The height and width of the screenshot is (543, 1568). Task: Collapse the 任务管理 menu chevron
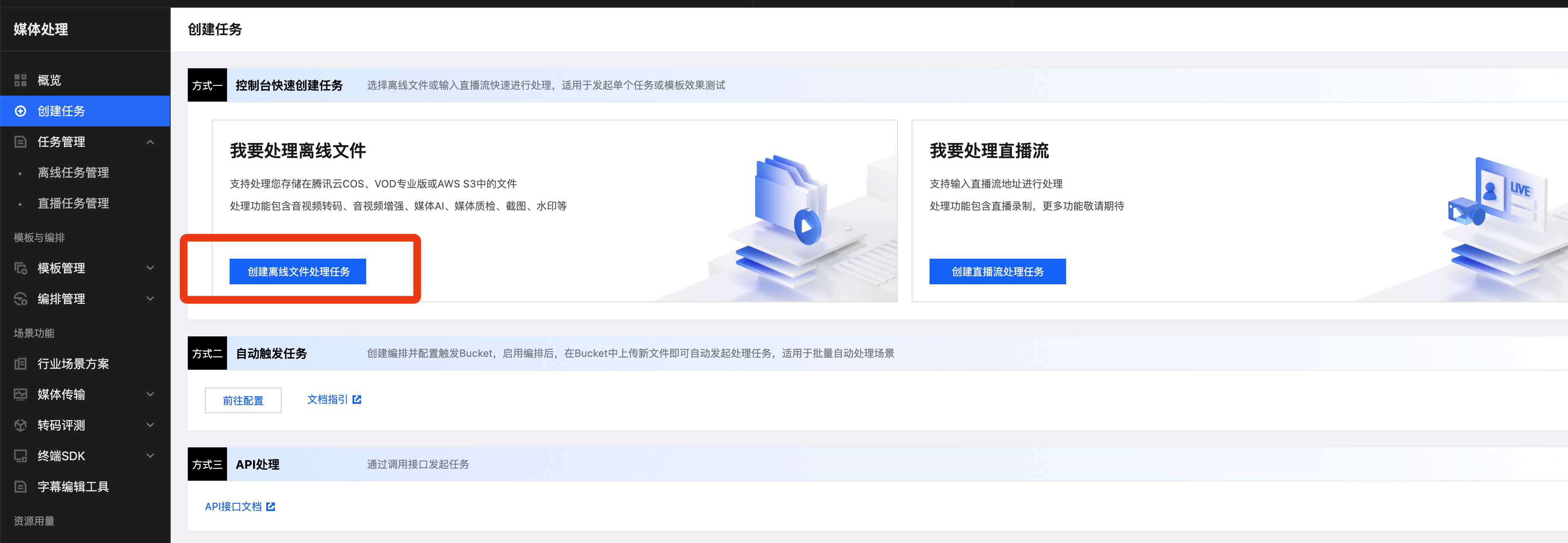coord(150,142)
